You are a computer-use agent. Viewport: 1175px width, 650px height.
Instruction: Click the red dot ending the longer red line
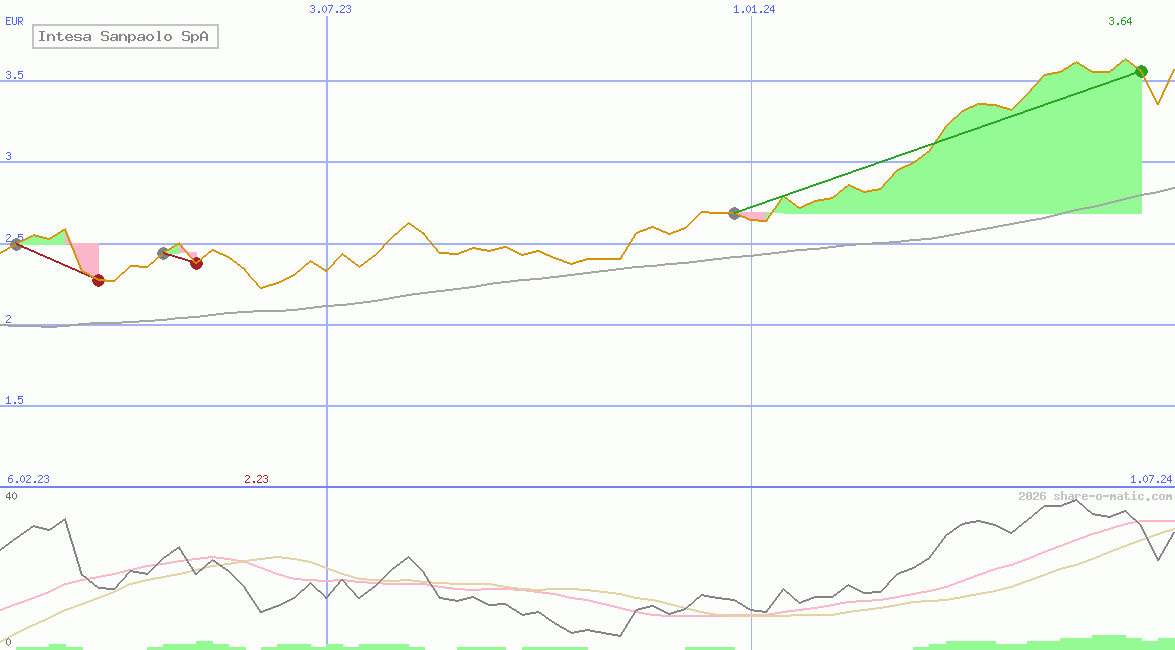coord(98,280)
